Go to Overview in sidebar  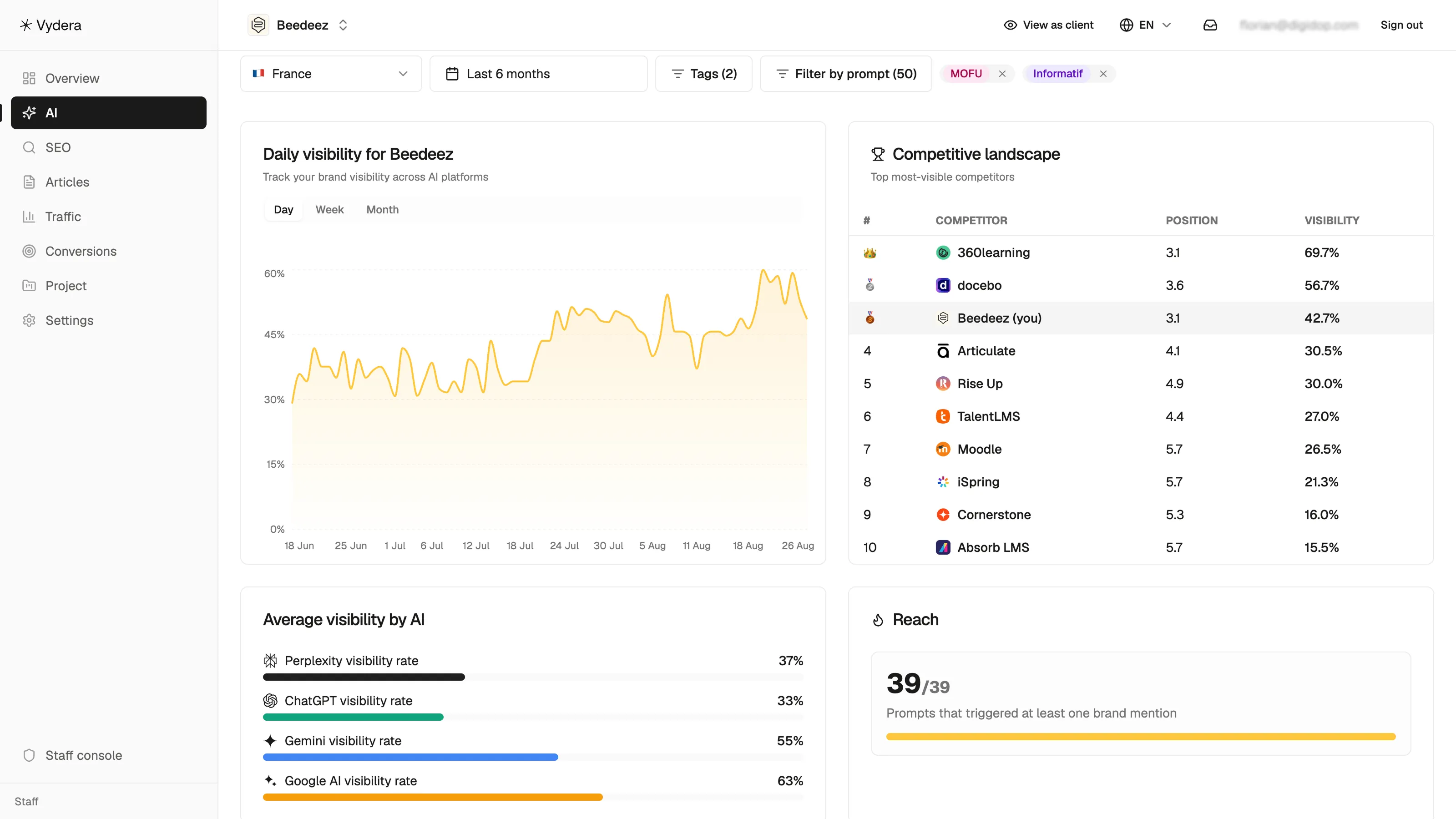109,78
